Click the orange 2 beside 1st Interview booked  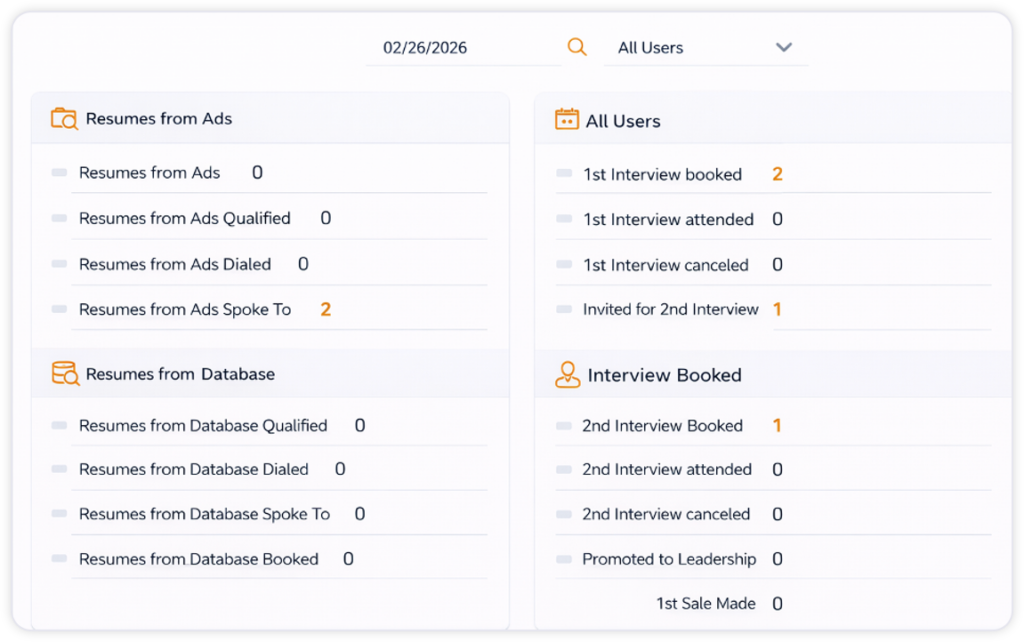tap(778, 173)
